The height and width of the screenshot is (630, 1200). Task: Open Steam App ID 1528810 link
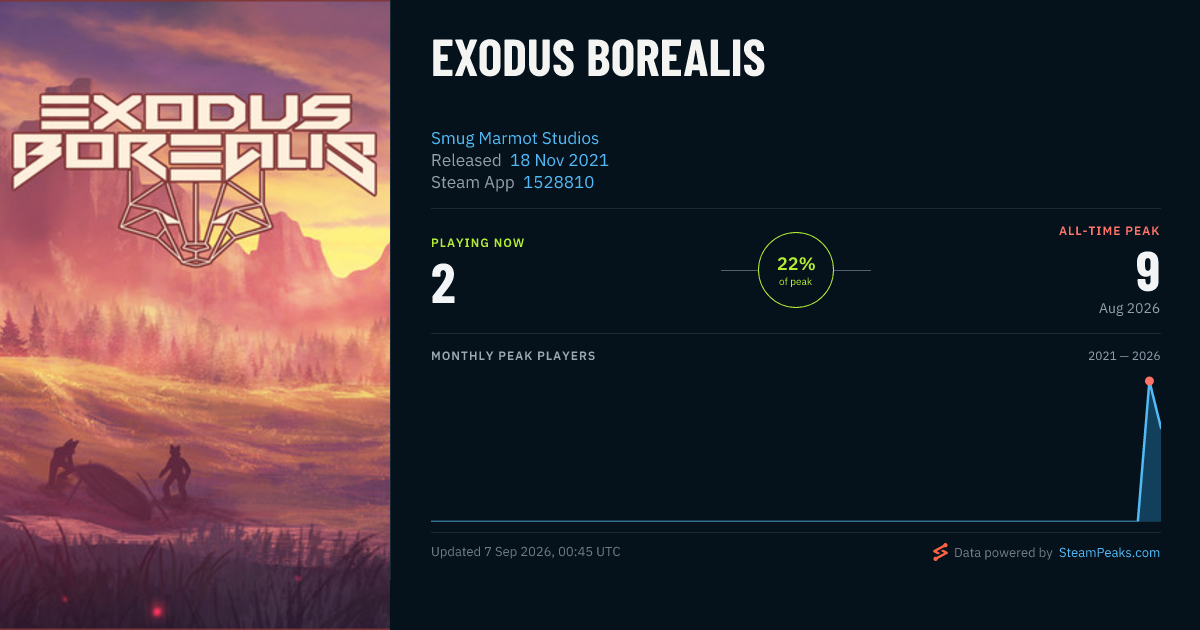point(559,182)
